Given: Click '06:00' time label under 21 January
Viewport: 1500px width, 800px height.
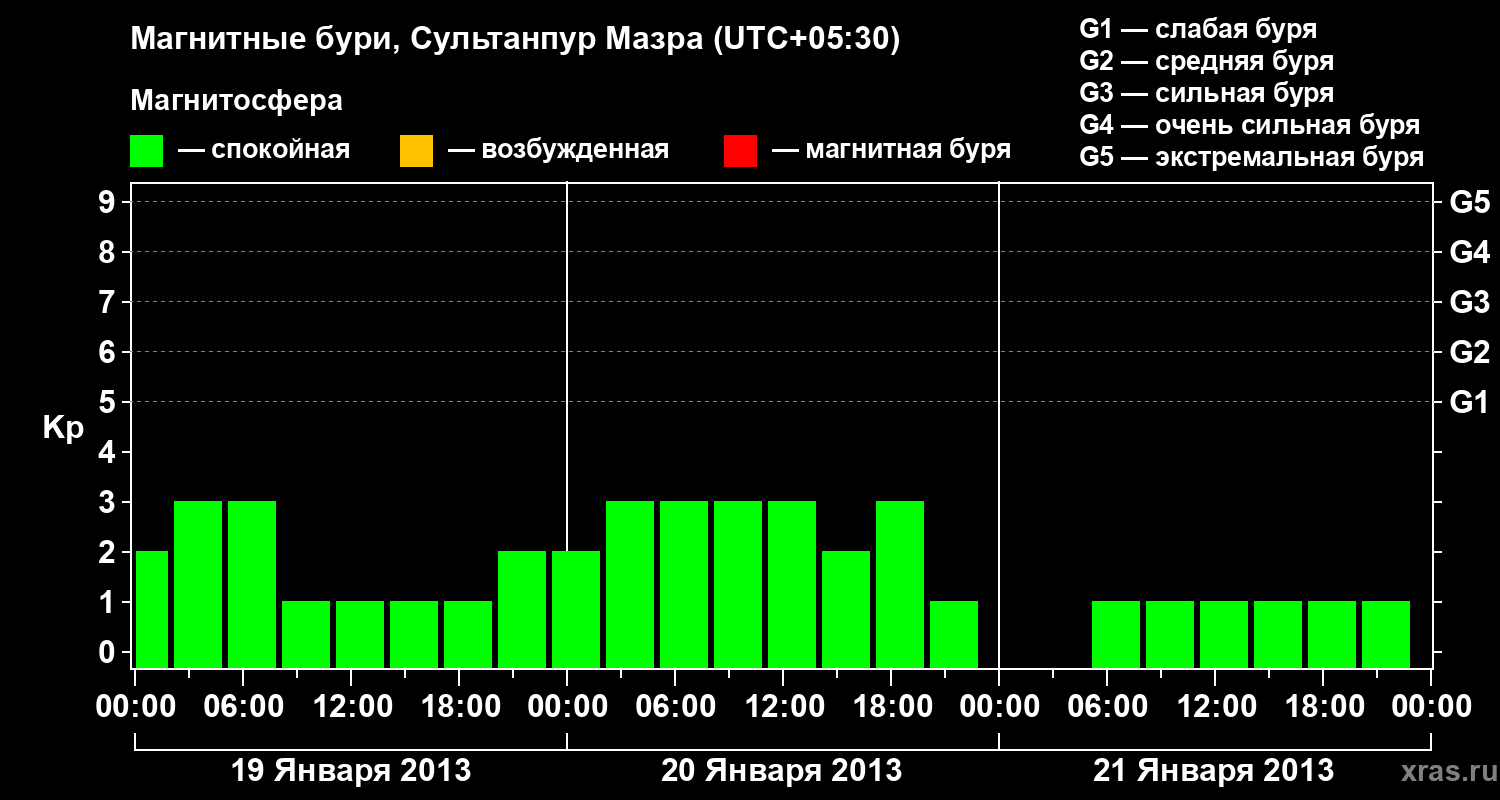Looking at the screenshot, I should point(1107,706).
